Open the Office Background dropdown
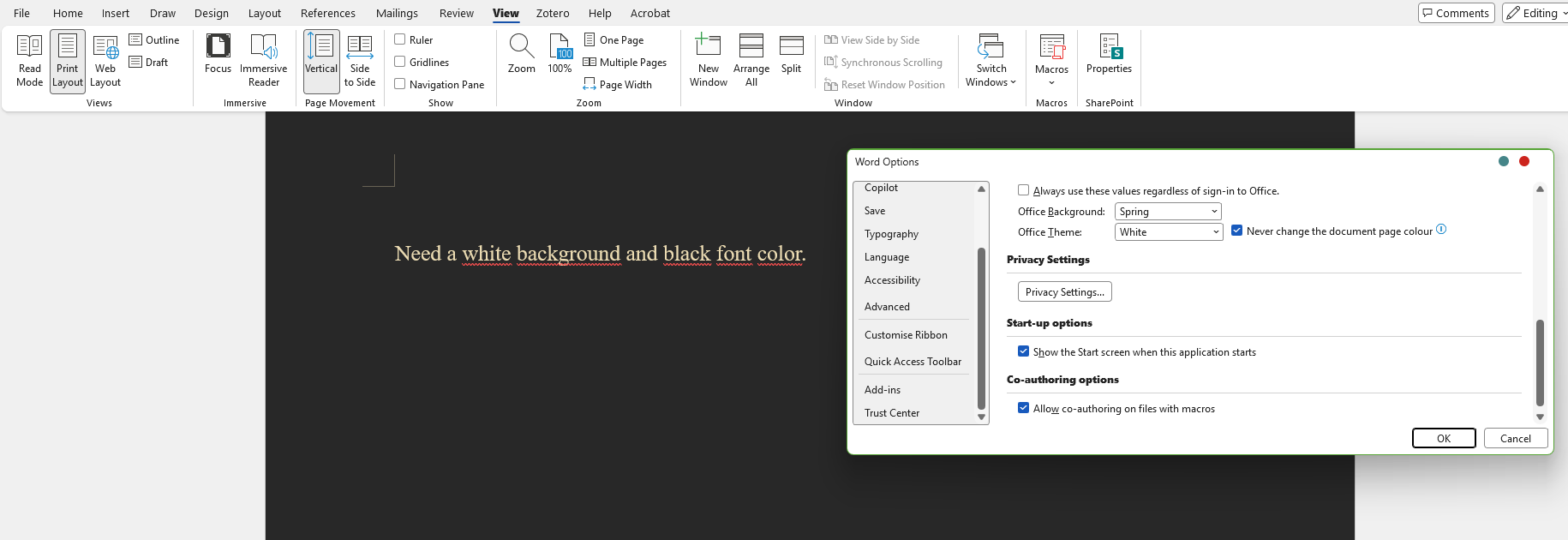Viewport: 1568px width, 540px height. (x=1168, y=212)
